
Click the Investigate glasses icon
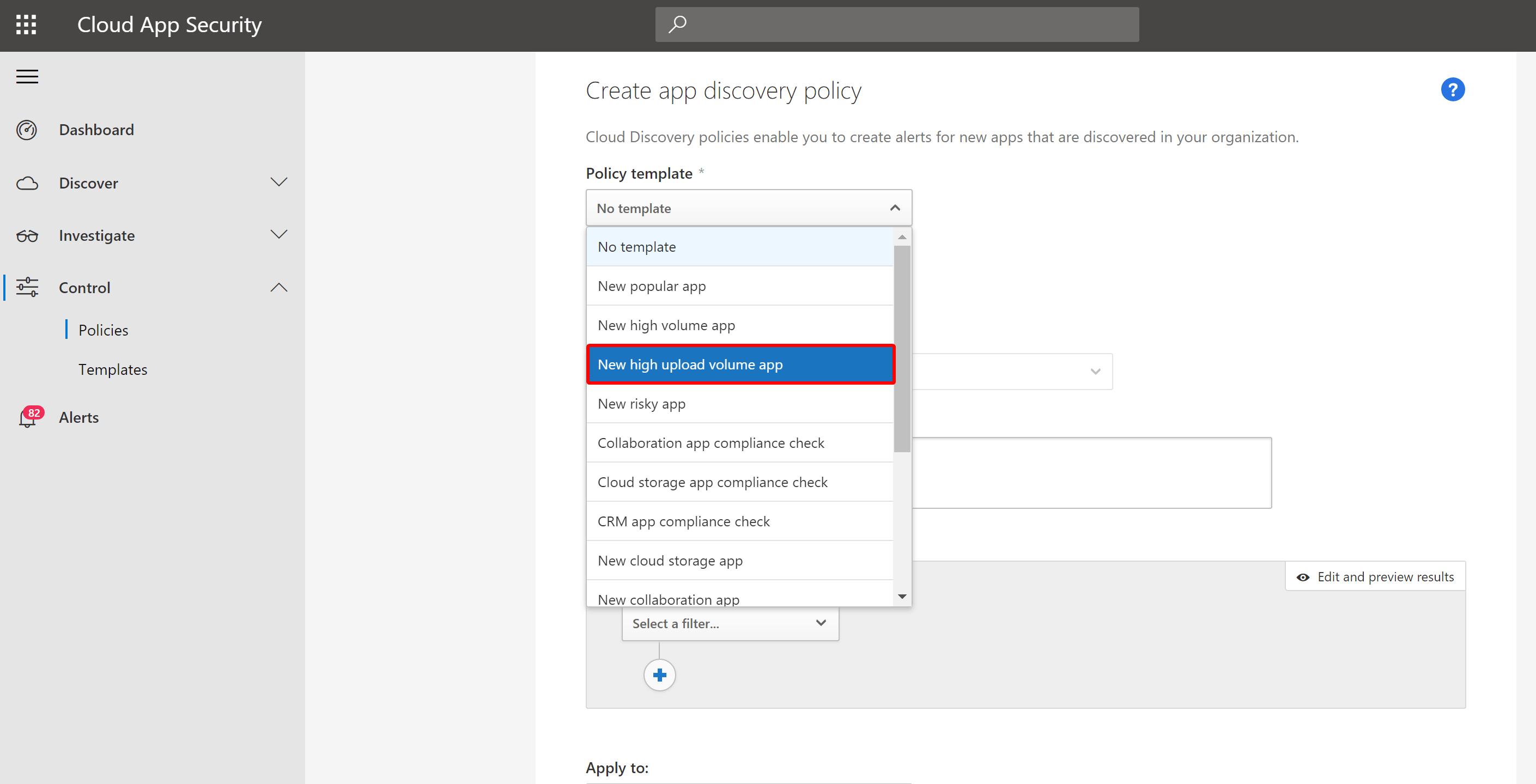(27, 235)
